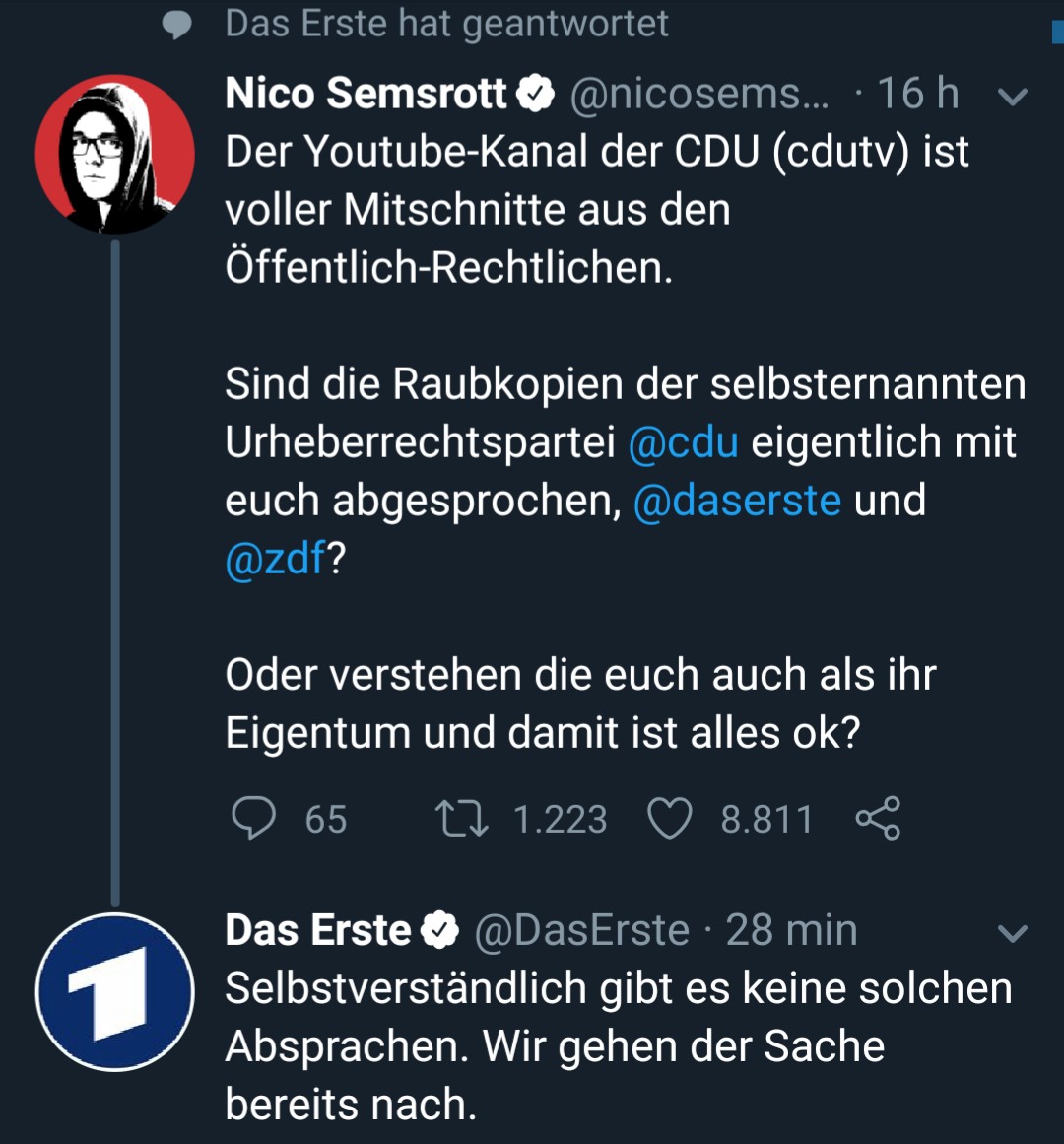Like Nico Semsrott's tweet with the heart icon

(x=670, y=818)
